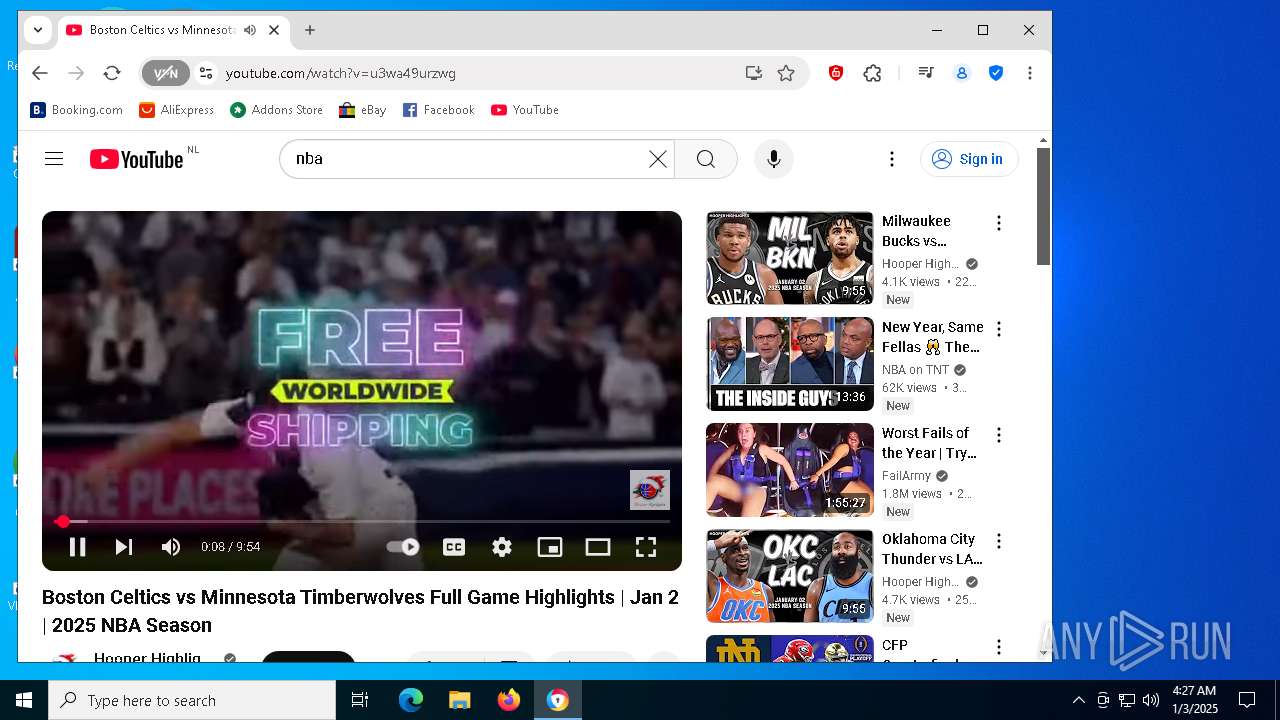Toggle the VPN badge in address bar
The image size is (1280, 720).
point(165,73)
